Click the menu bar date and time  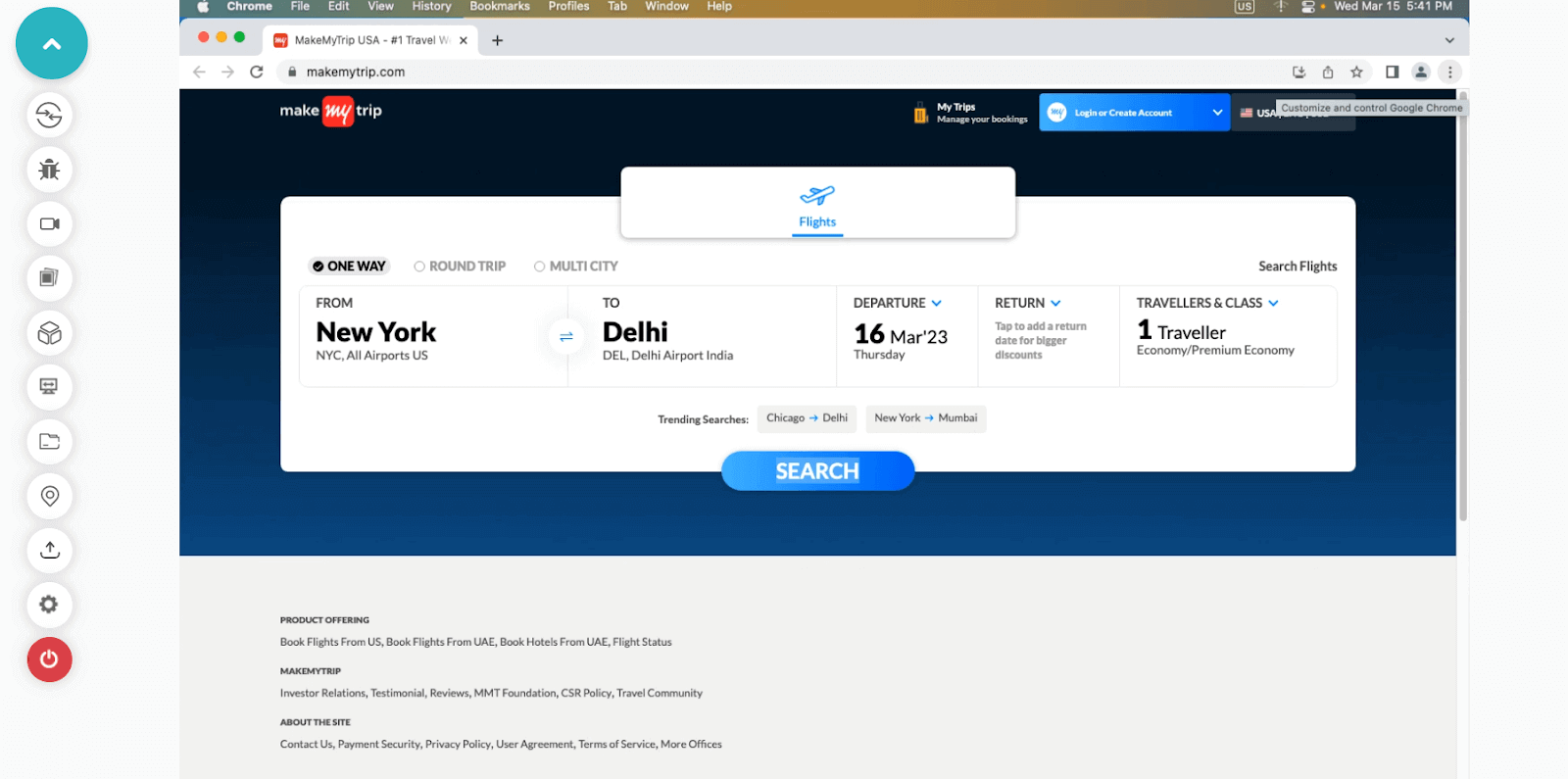coord(1393,6)
